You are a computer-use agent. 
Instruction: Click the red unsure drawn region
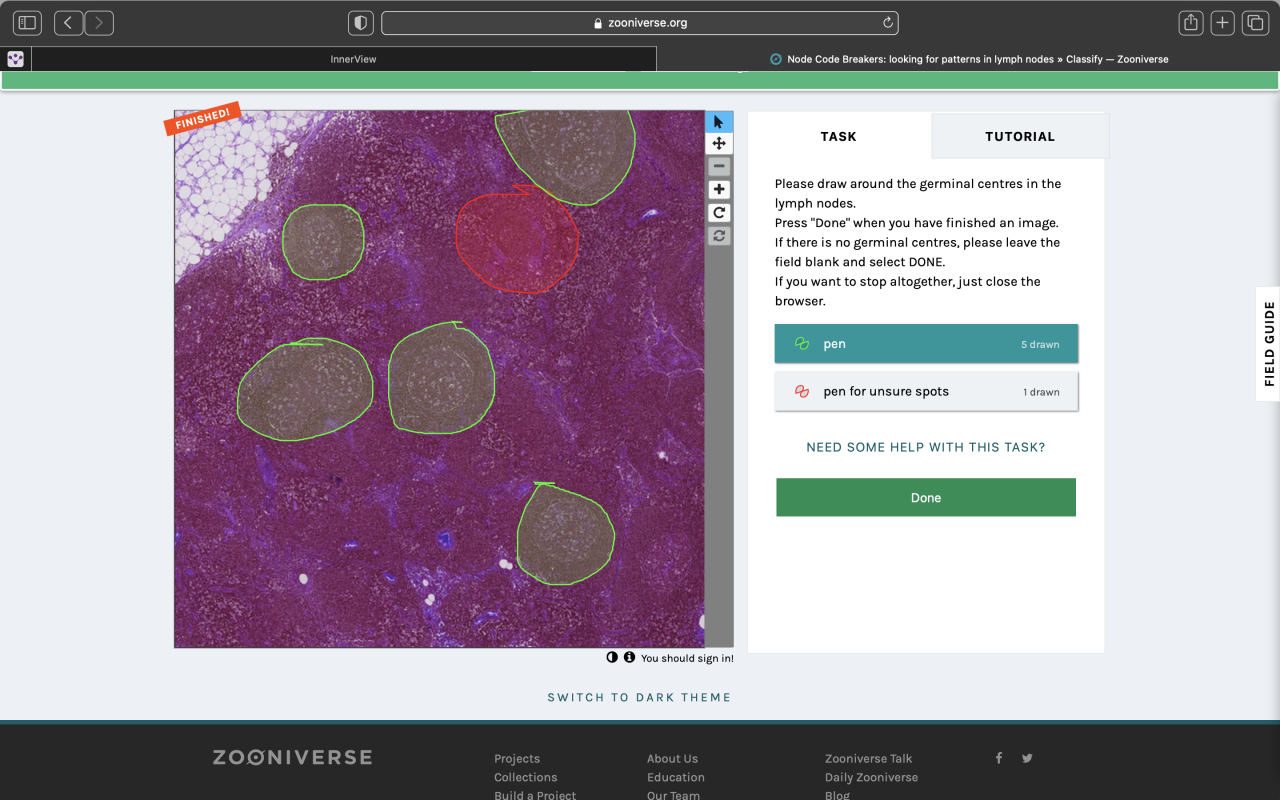point(516,240)
